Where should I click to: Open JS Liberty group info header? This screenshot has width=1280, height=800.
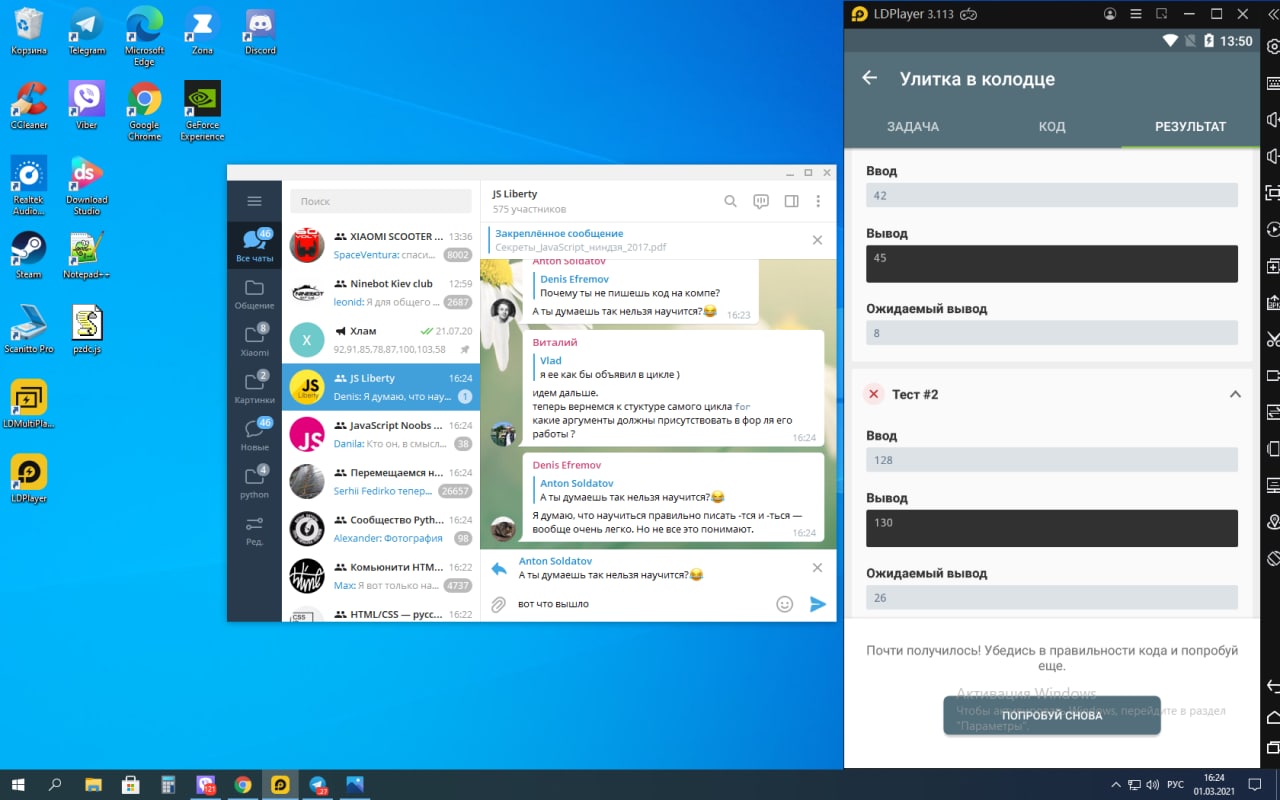point(529,201)
